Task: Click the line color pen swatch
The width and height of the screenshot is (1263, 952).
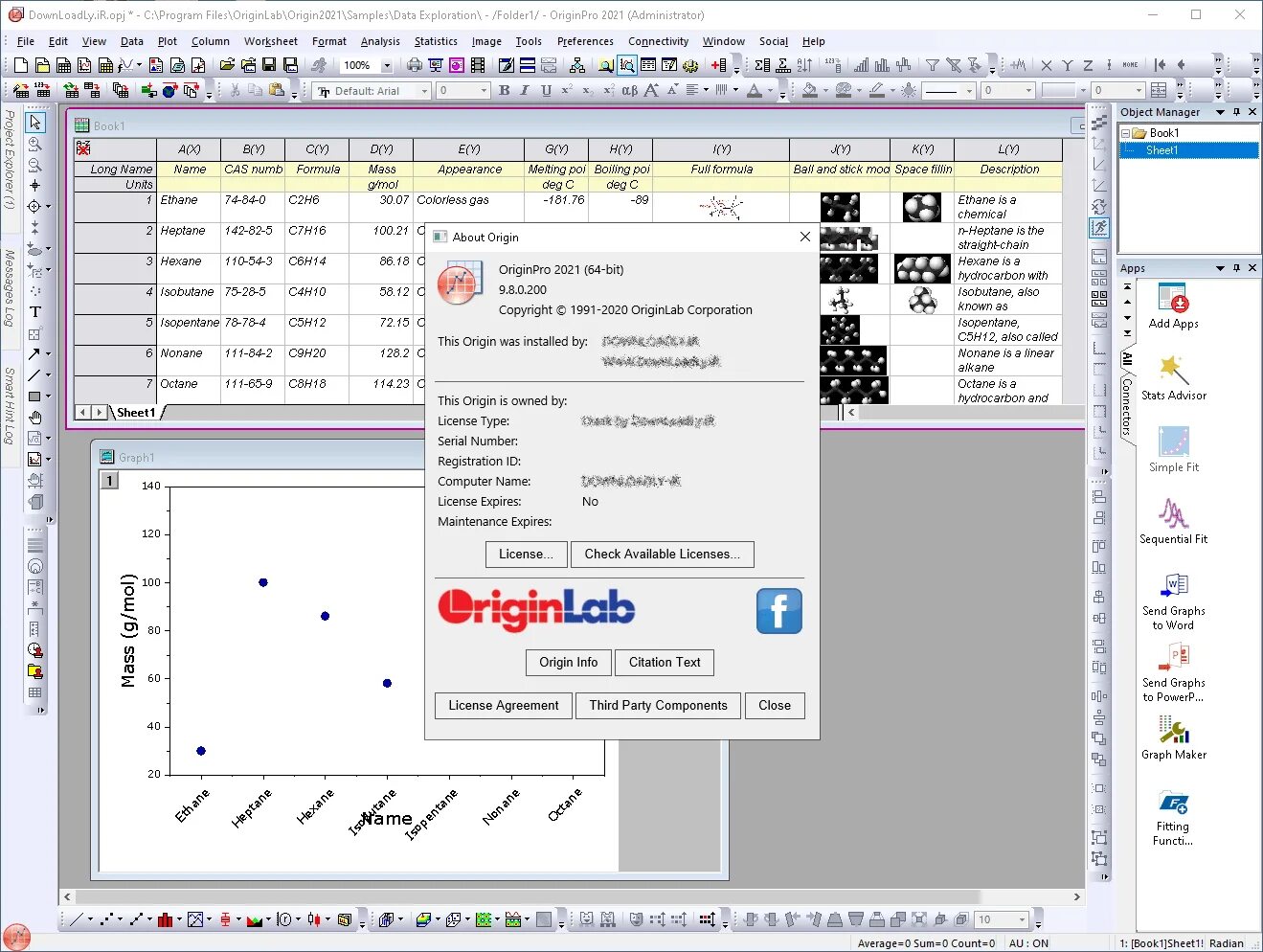Action: [x=876, y=90]
